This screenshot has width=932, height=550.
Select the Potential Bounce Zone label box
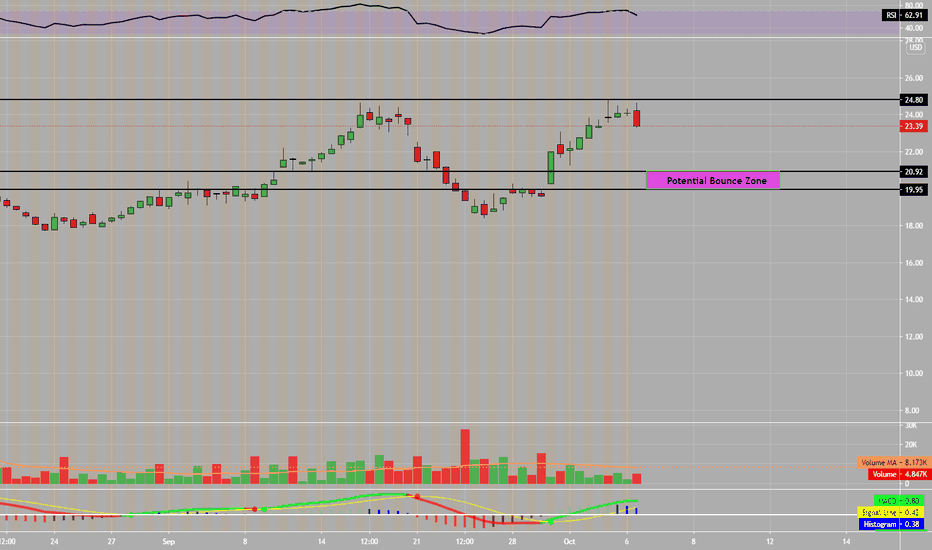(713, 180)
